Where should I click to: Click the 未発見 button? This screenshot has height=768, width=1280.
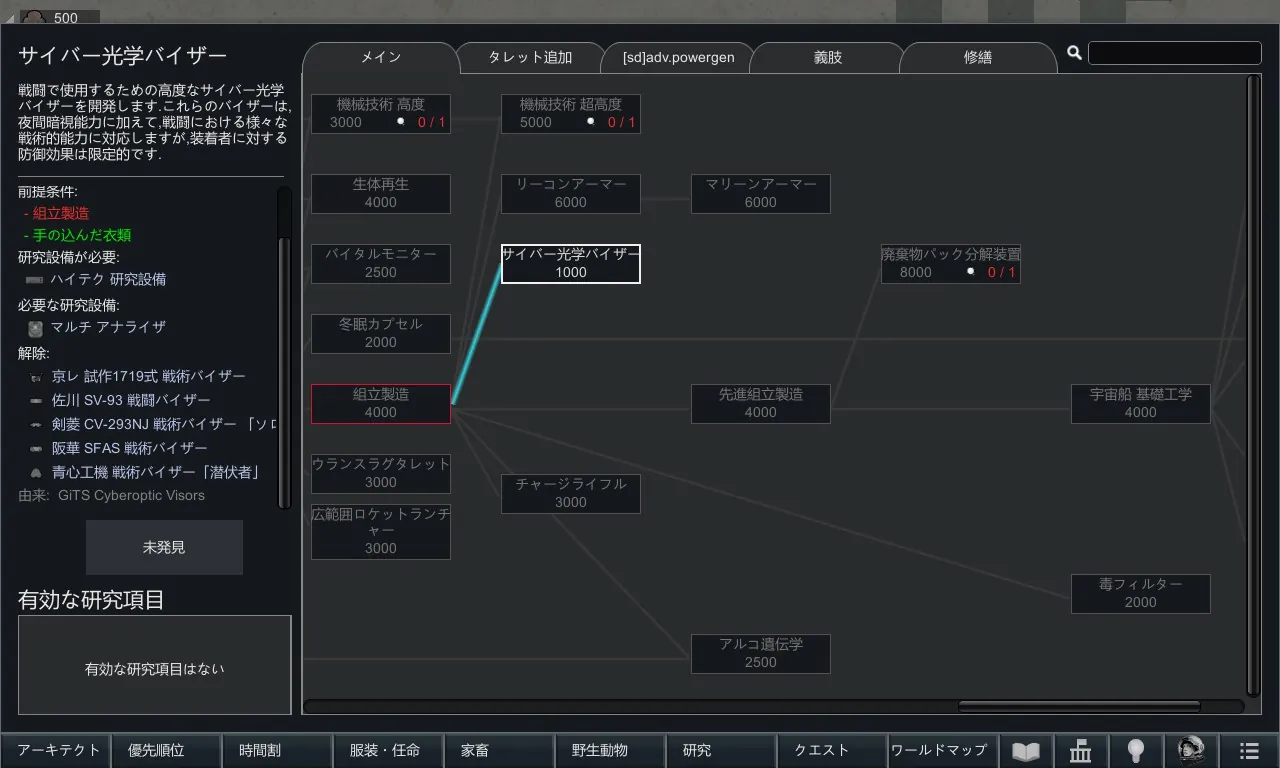coord(164,547)
